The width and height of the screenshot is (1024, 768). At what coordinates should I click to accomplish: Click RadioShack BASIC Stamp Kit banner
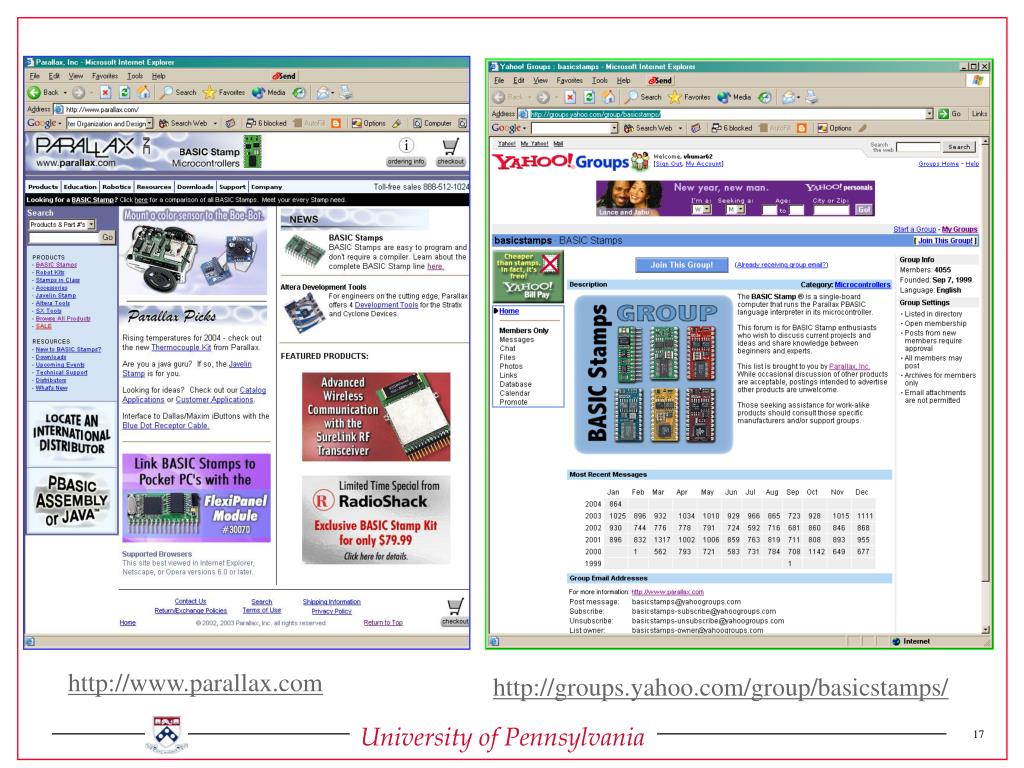pyautogui.click(x=376, y=520)
